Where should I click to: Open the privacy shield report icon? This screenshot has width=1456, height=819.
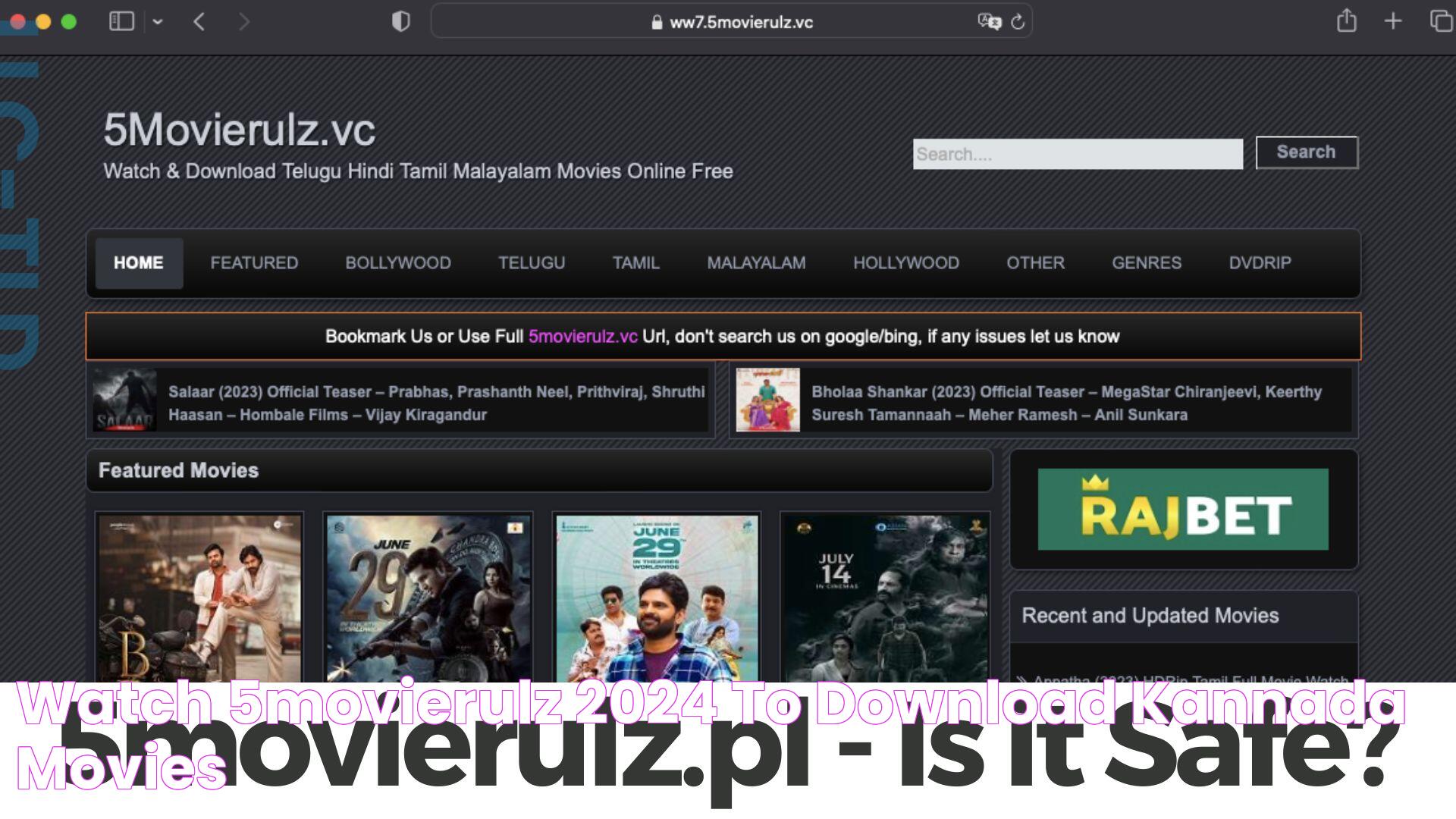point(400,21)
